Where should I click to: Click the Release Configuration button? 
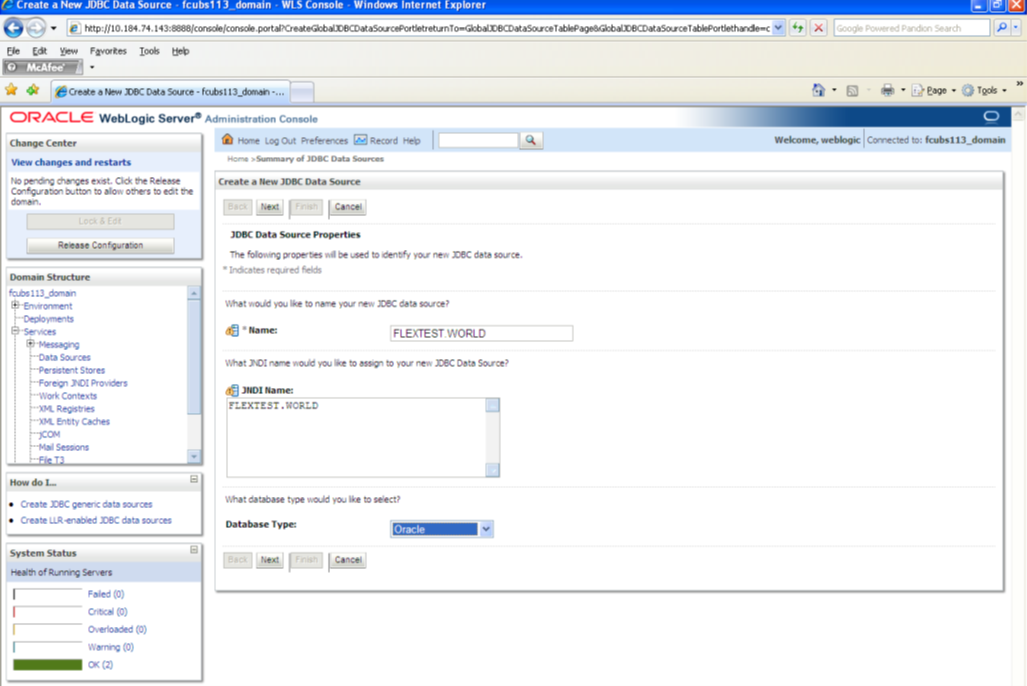click(x=100, y=245)
